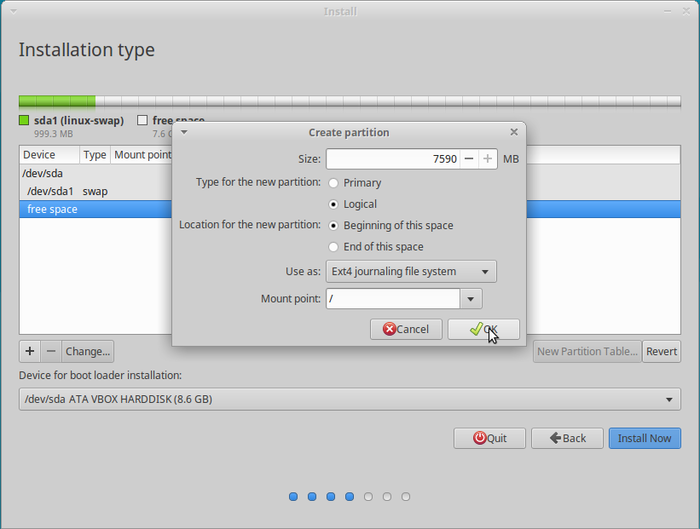Close the Install window

687,12
